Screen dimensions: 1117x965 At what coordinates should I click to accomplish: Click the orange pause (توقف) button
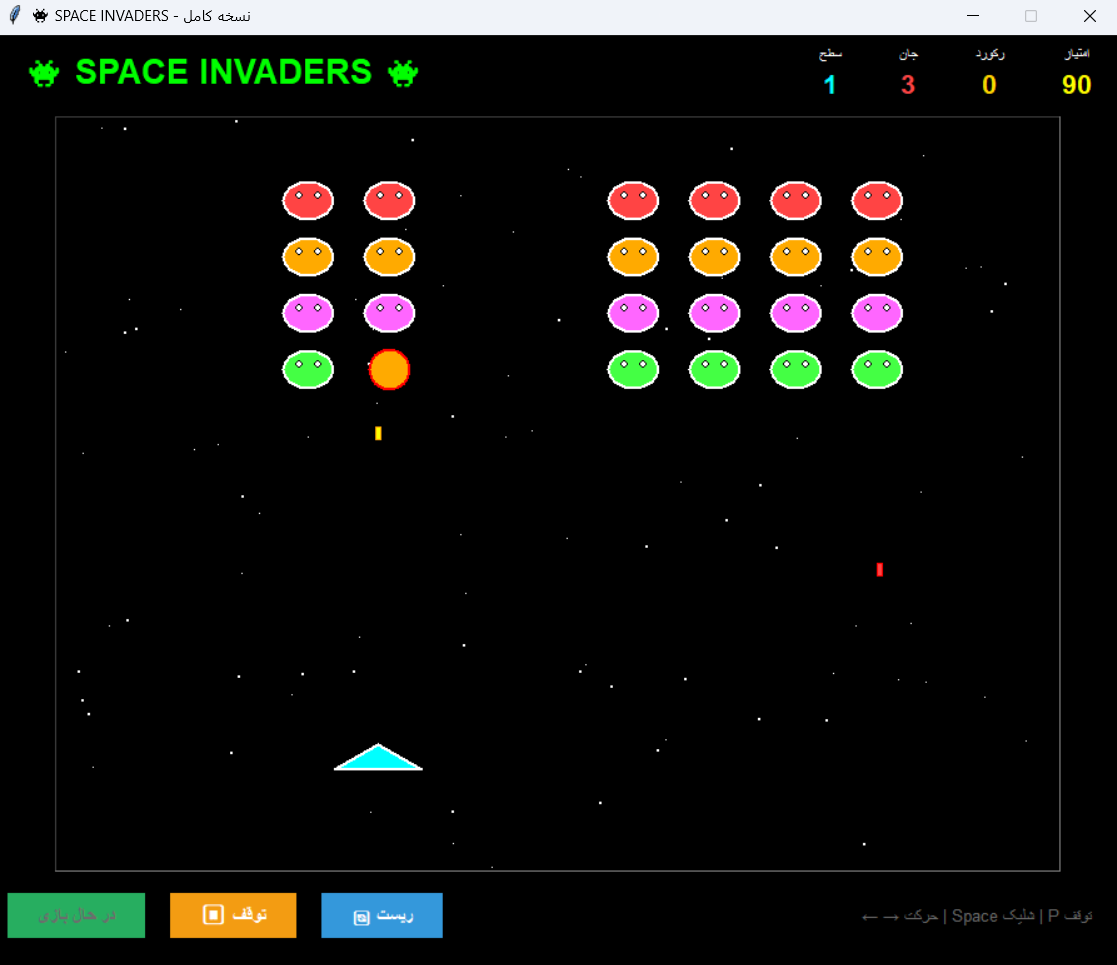[233, 915]
